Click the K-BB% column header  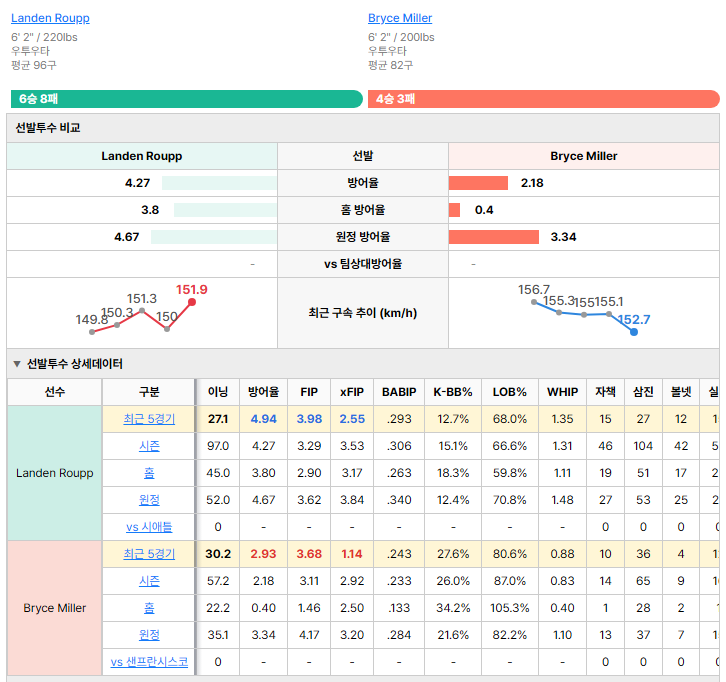453,392
